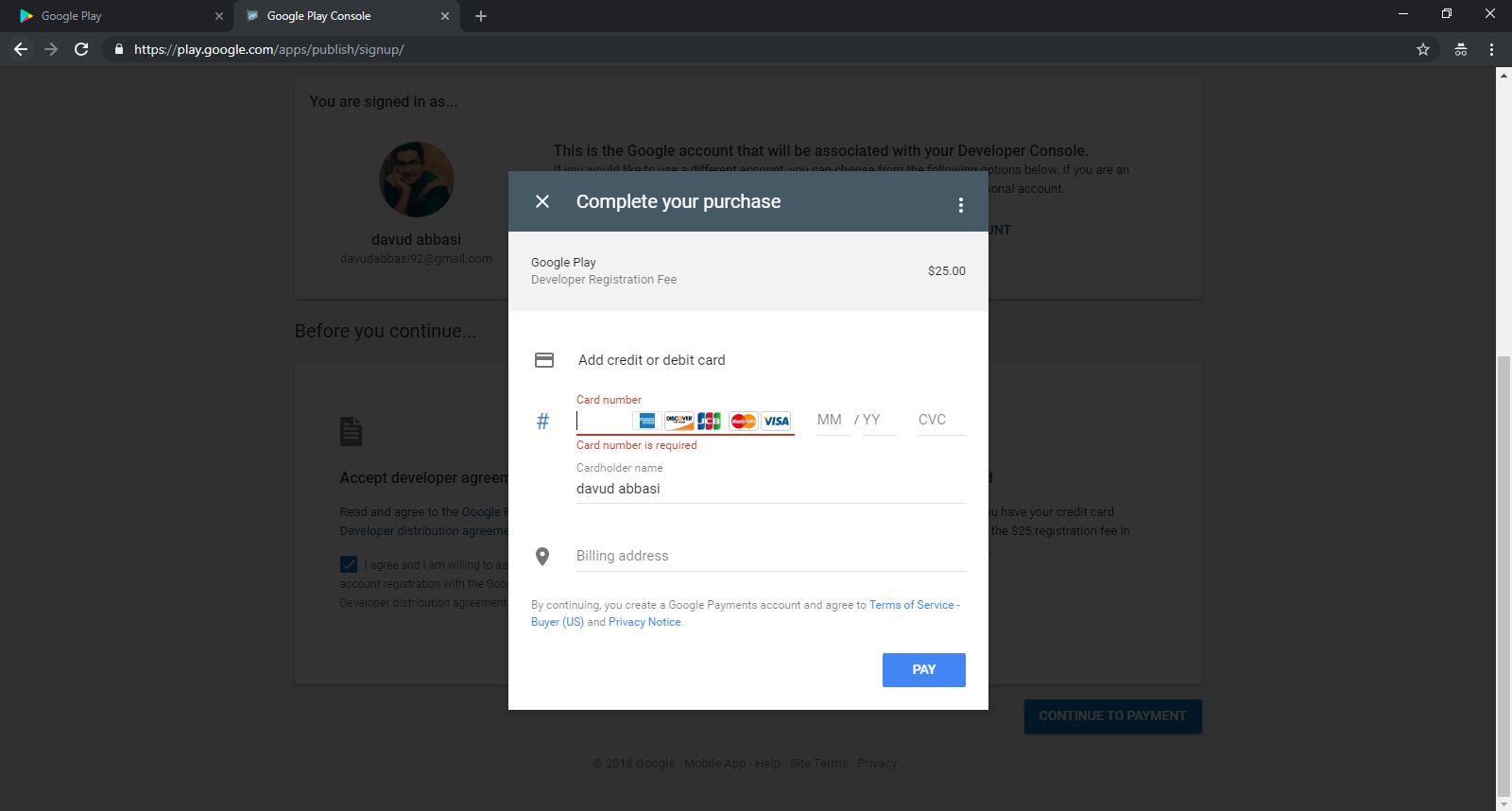Click the Visa card logo
Viewport: 1512px width, 811px height.
[776, 421]
